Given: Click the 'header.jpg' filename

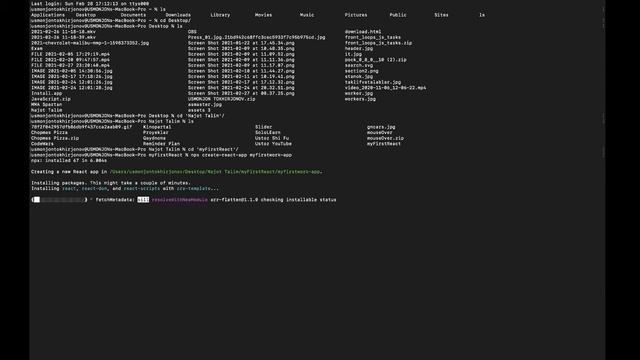Looking at the screenshot, I should (x=359, y=49).
